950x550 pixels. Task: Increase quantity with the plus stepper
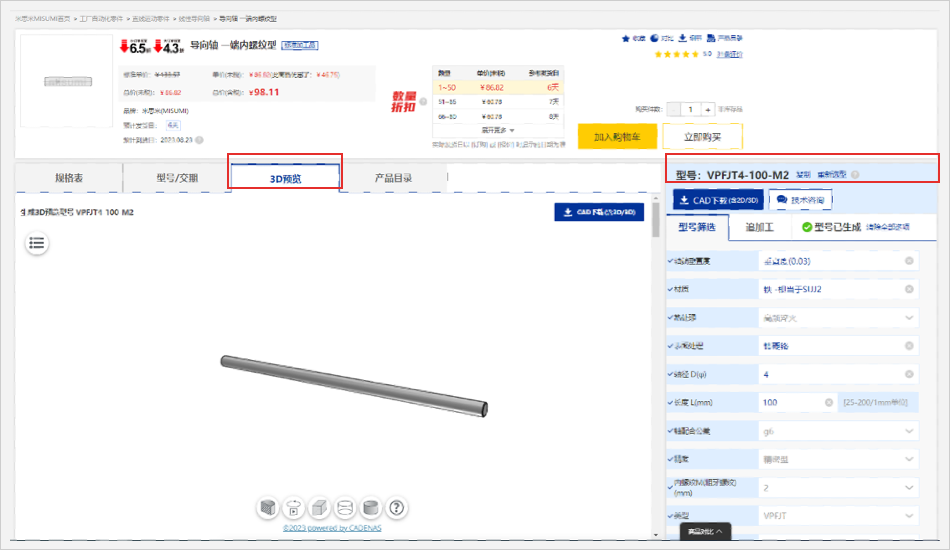click(707, 109)
